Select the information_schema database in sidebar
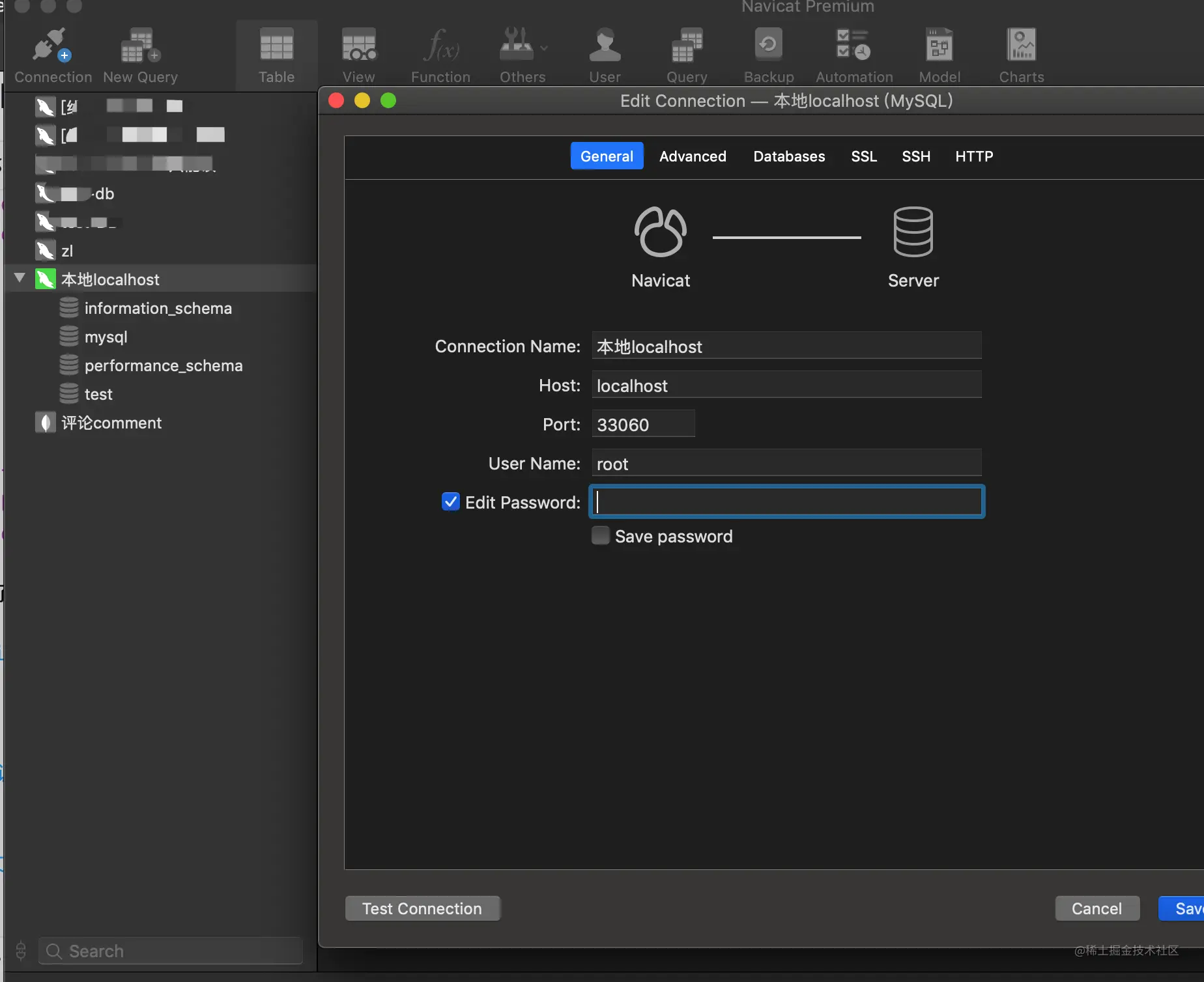Screen dimensions: 1204x982 (158, 308)
